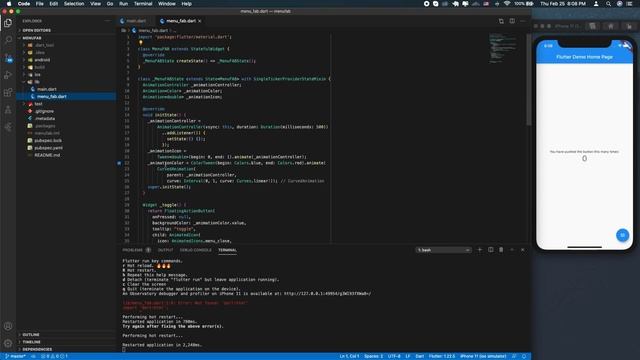Expand the OPEN EDITORS section
The height and width of the screenshot is (360, 640).
tap(37, 31)
